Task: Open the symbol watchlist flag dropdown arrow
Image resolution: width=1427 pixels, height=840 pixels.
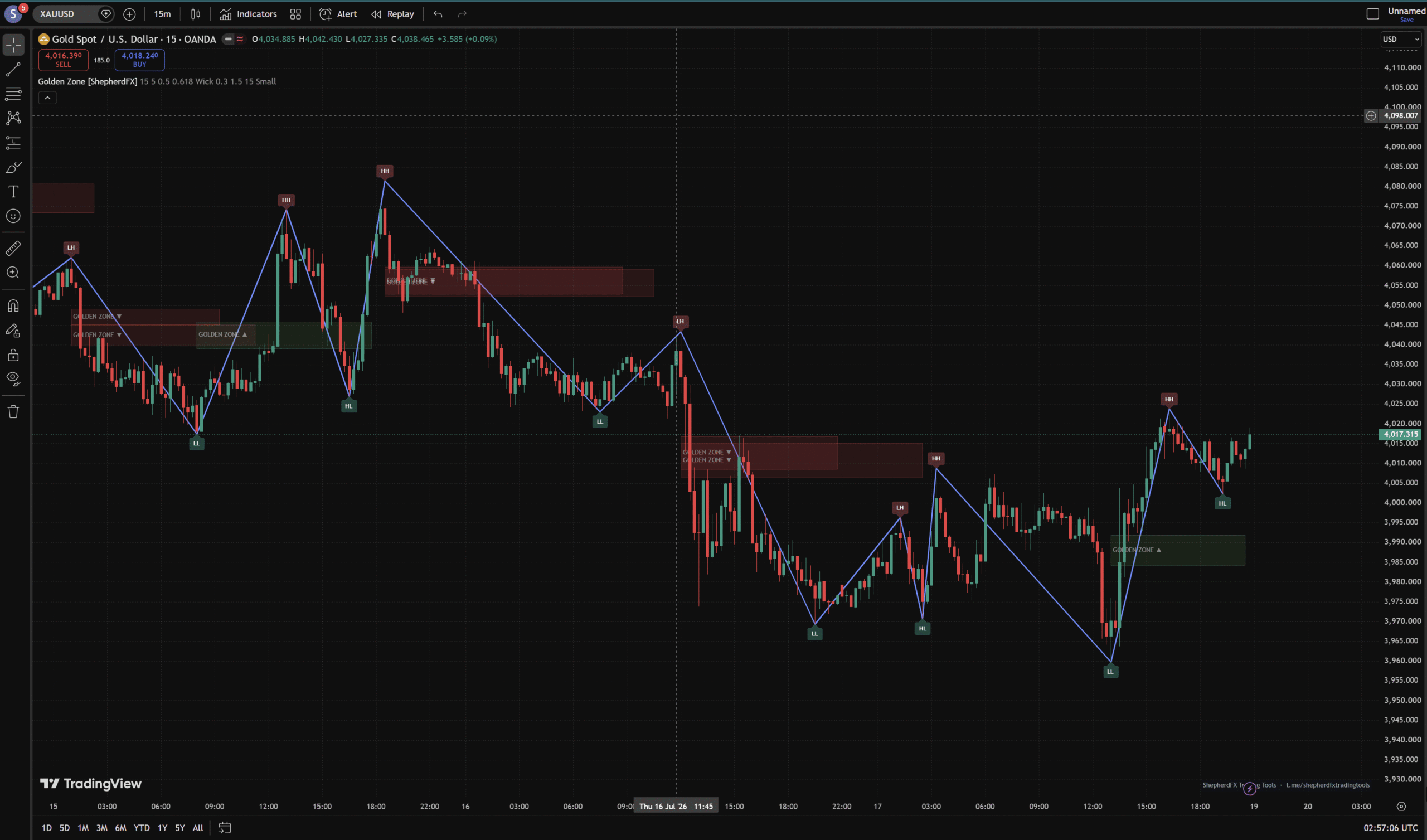Action: click(106, 13)
